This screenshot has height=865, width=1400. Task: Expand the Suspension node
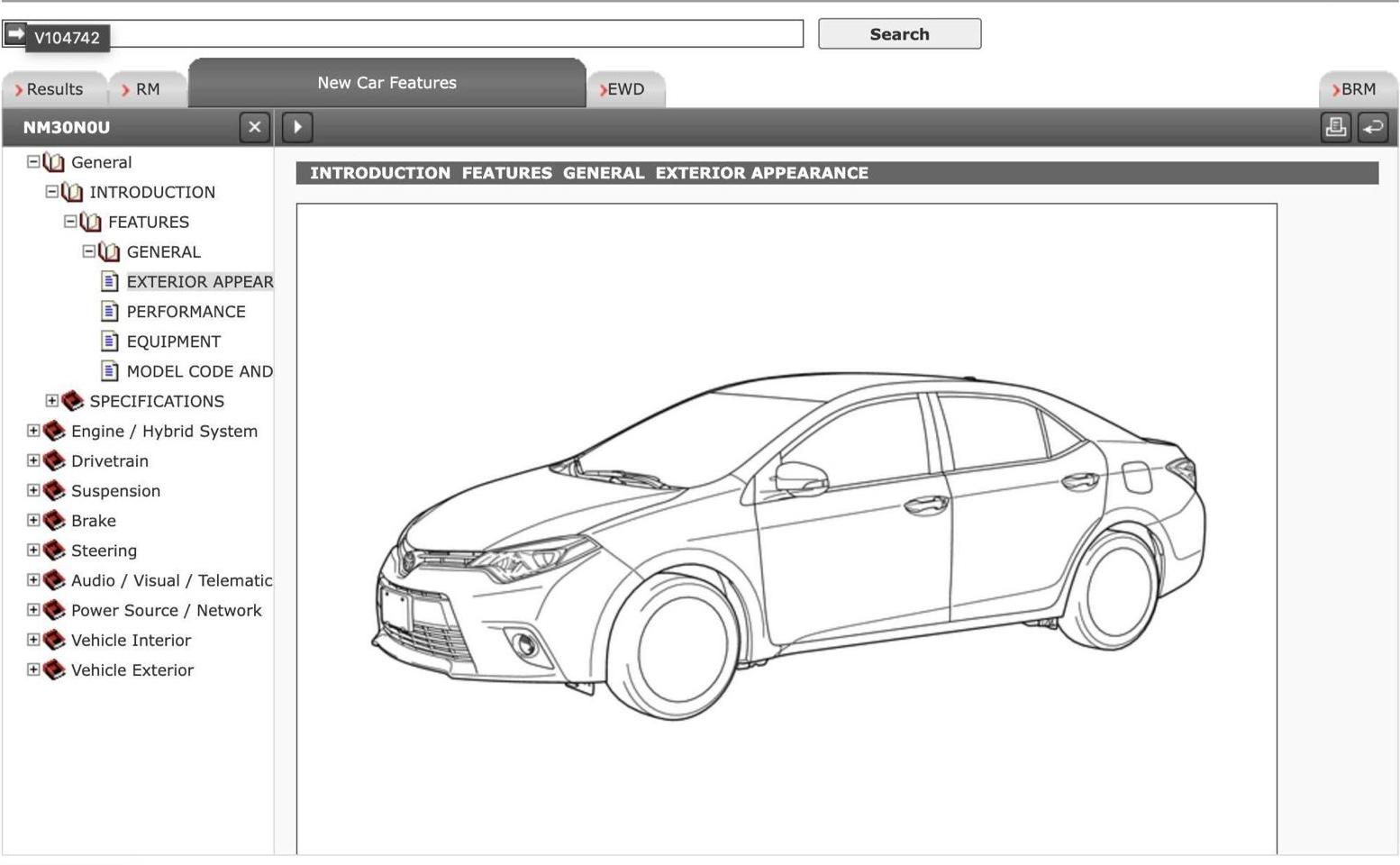pyautogui.click(x=33, y=490)
